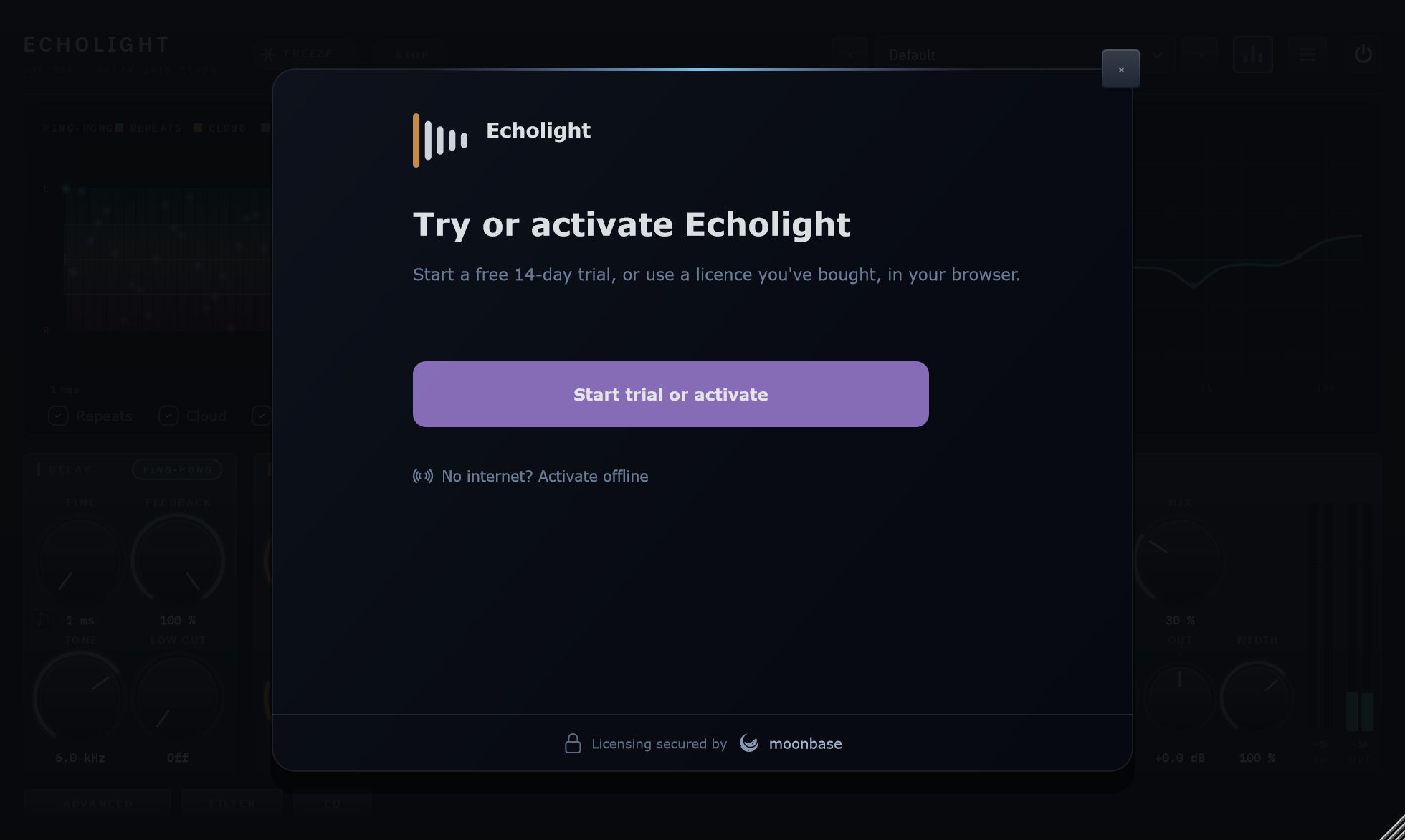The width and height of the screenshot is (1405, 840).
Task: Click the Echolight waveform logo
Action: point(440,140)
